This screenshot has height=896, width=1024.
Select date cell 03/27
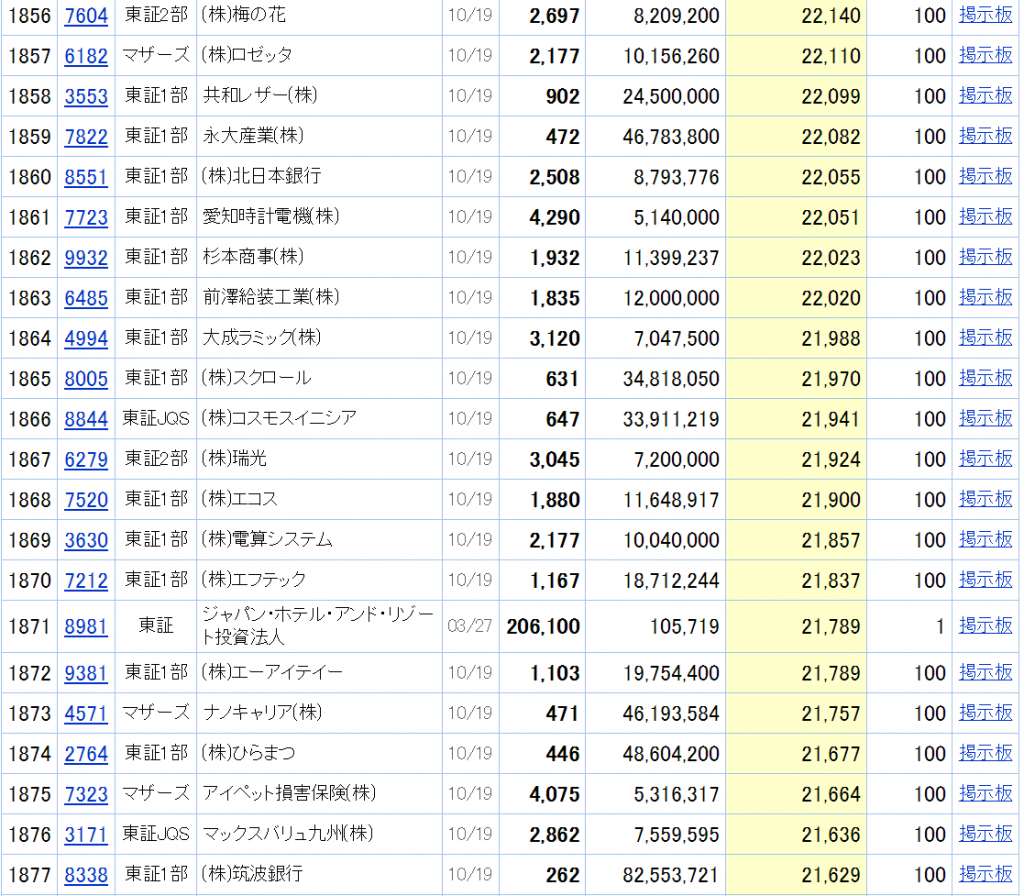(x=470, y=627)
